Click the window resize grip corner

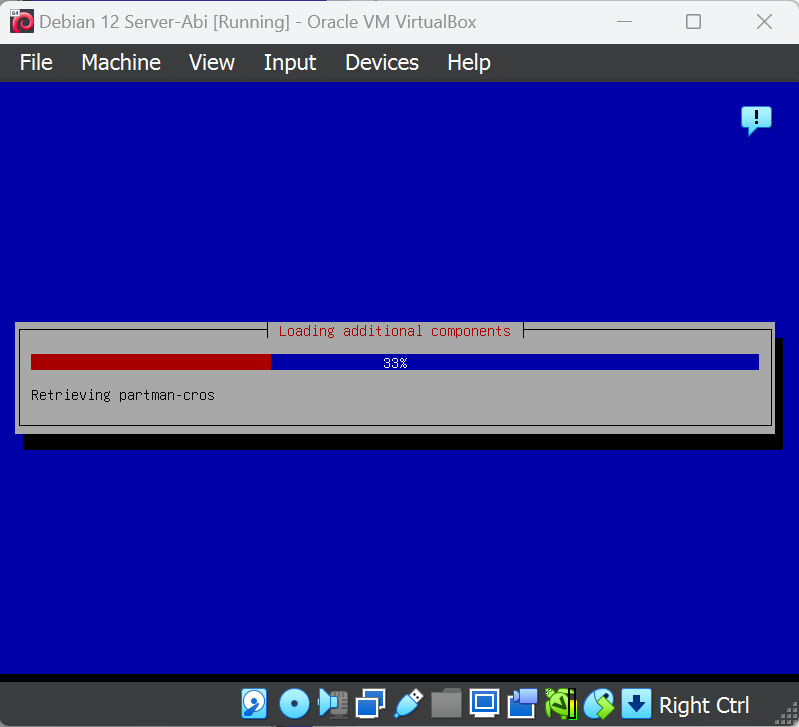(x=788, y=713)
